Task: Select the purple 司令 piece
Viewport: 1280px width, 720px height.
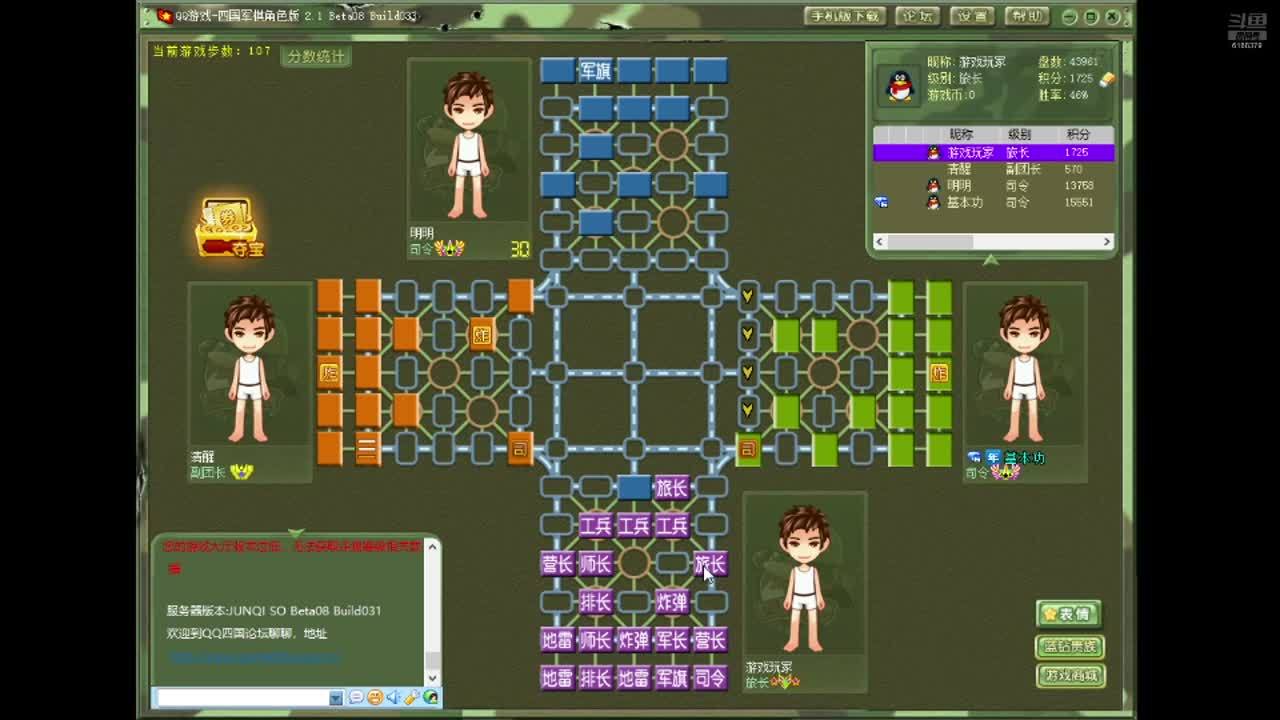Action: [x=710, y=678]
